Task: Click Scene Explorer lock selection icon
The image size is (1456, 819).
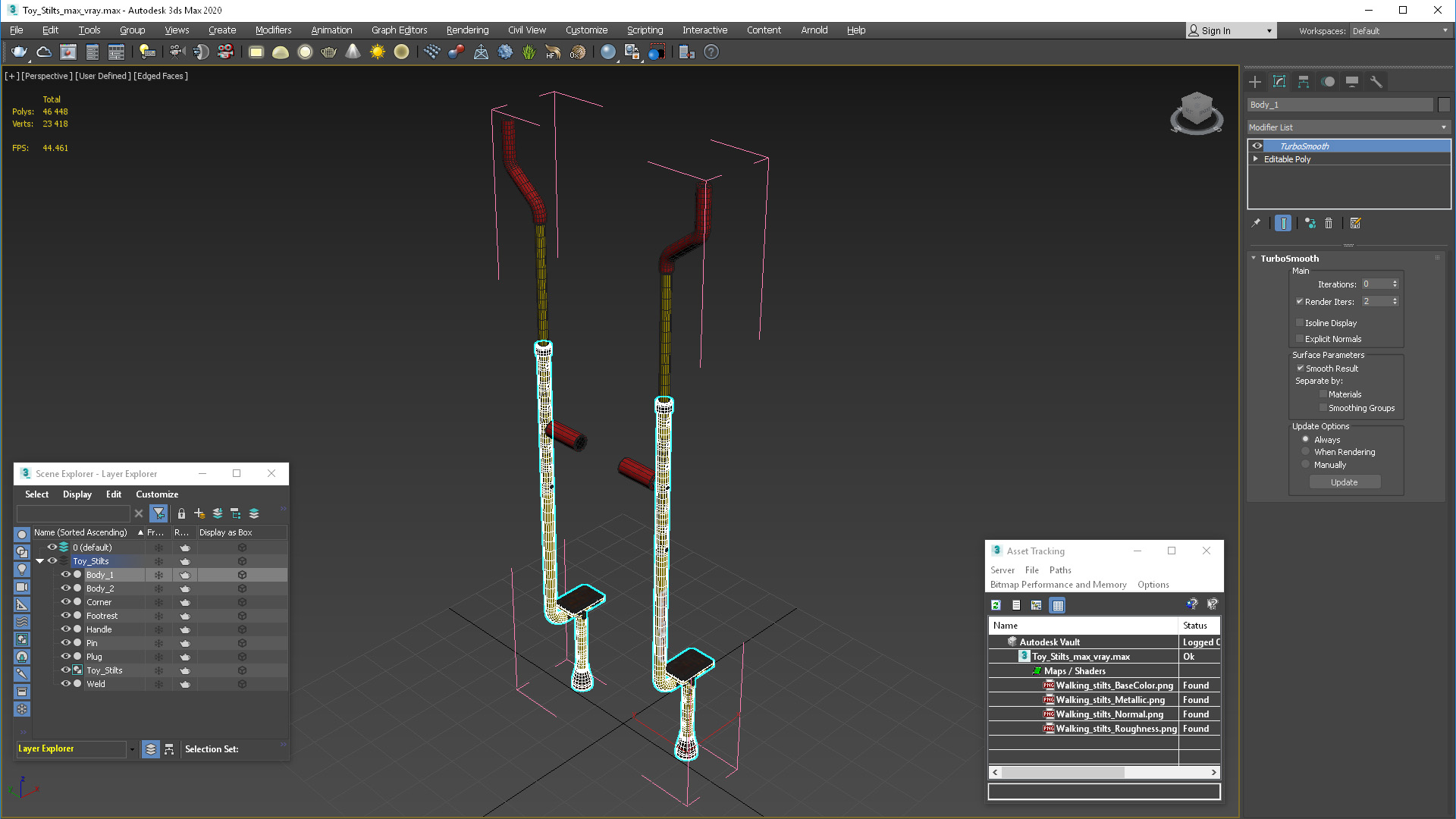Action: tap(181, 513)
